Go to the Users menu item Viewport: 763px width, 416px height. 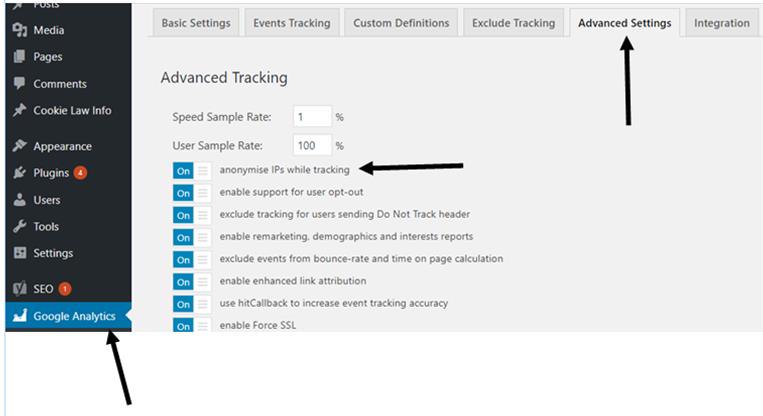click(x=68, y=199)
